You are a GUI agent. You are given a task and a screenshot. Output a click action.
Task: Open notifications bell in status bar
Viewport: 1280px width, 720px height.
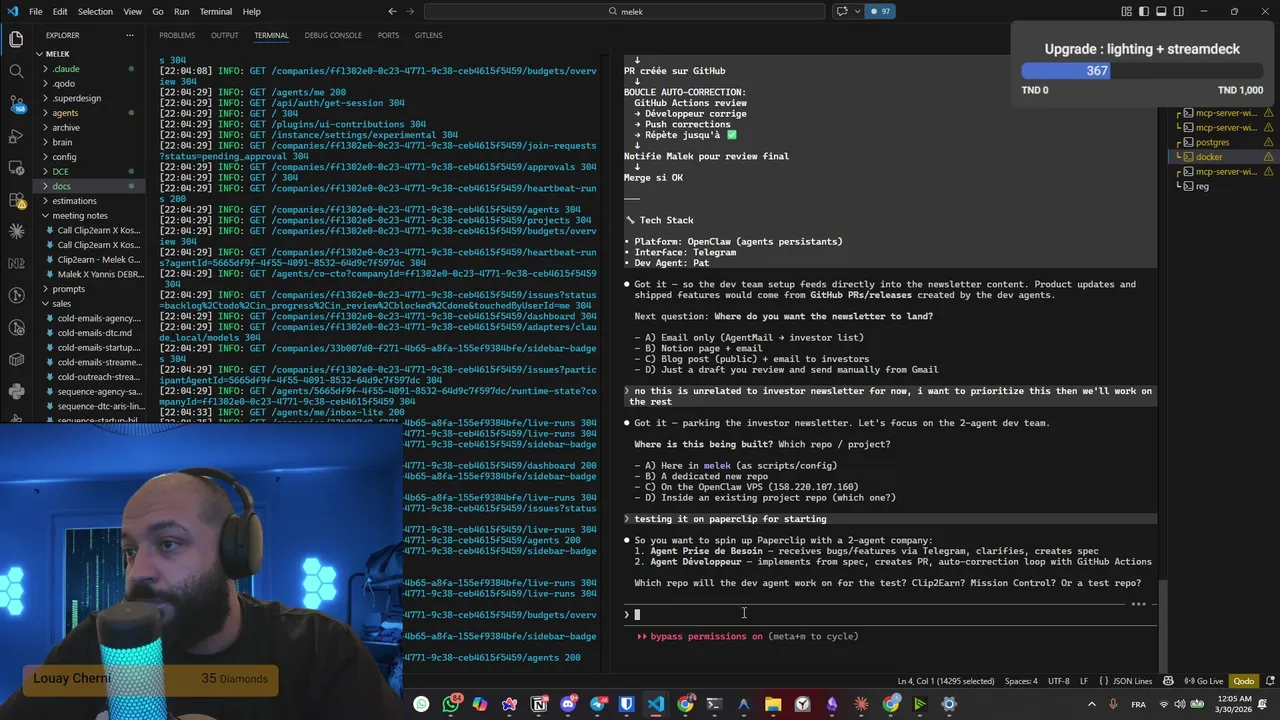click(x=1268, y=681)
